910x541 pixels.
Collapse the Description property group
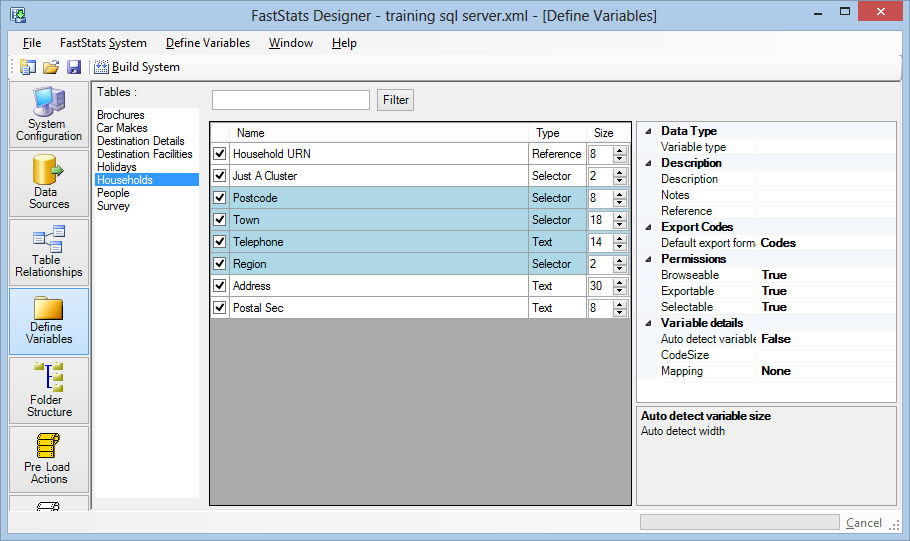(x=648, y=163)
